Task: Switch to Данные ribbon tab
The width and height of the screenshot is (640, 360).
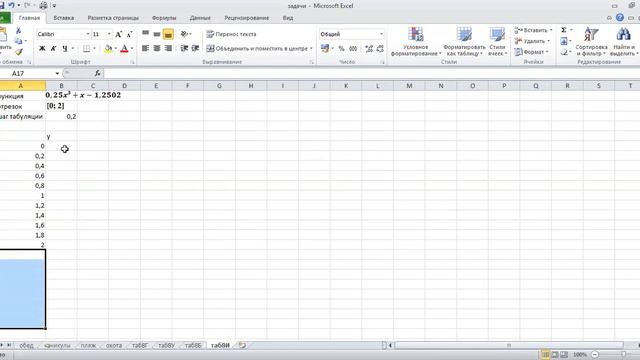Action: tap(200, 18)
